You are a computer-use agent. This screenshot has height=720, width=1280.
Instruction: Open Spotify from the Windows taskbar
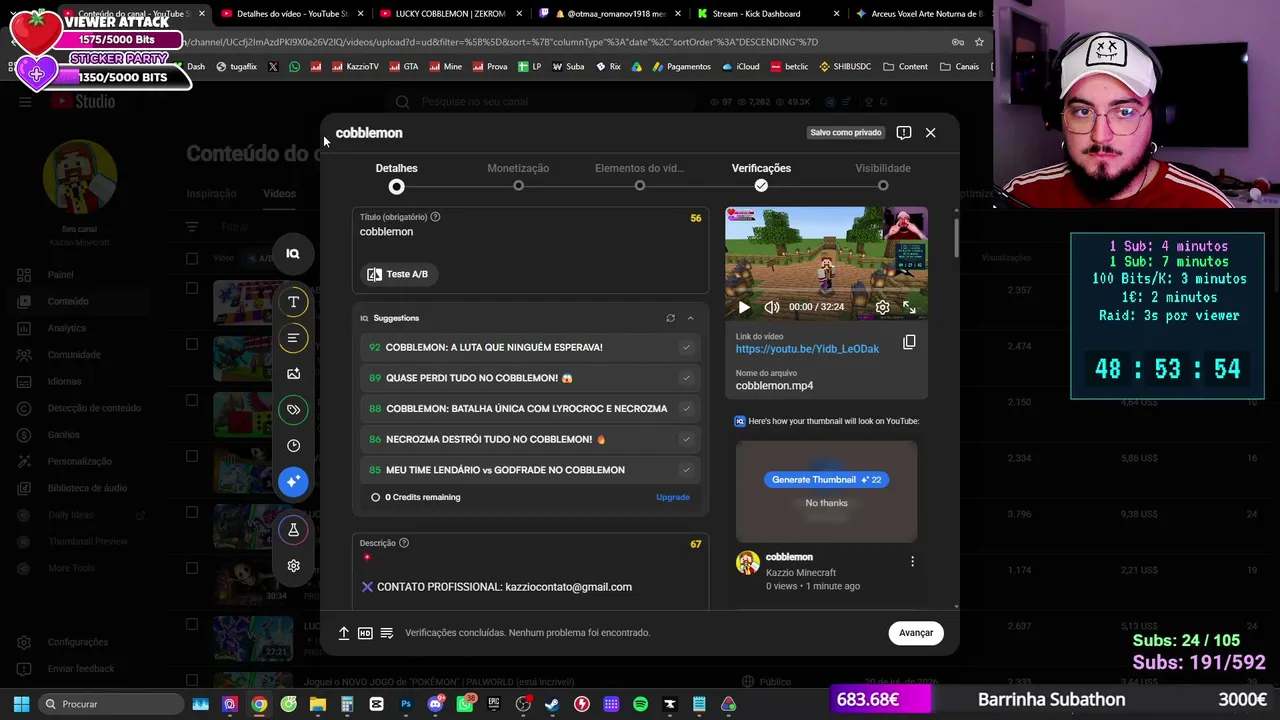tap(640, 704)
